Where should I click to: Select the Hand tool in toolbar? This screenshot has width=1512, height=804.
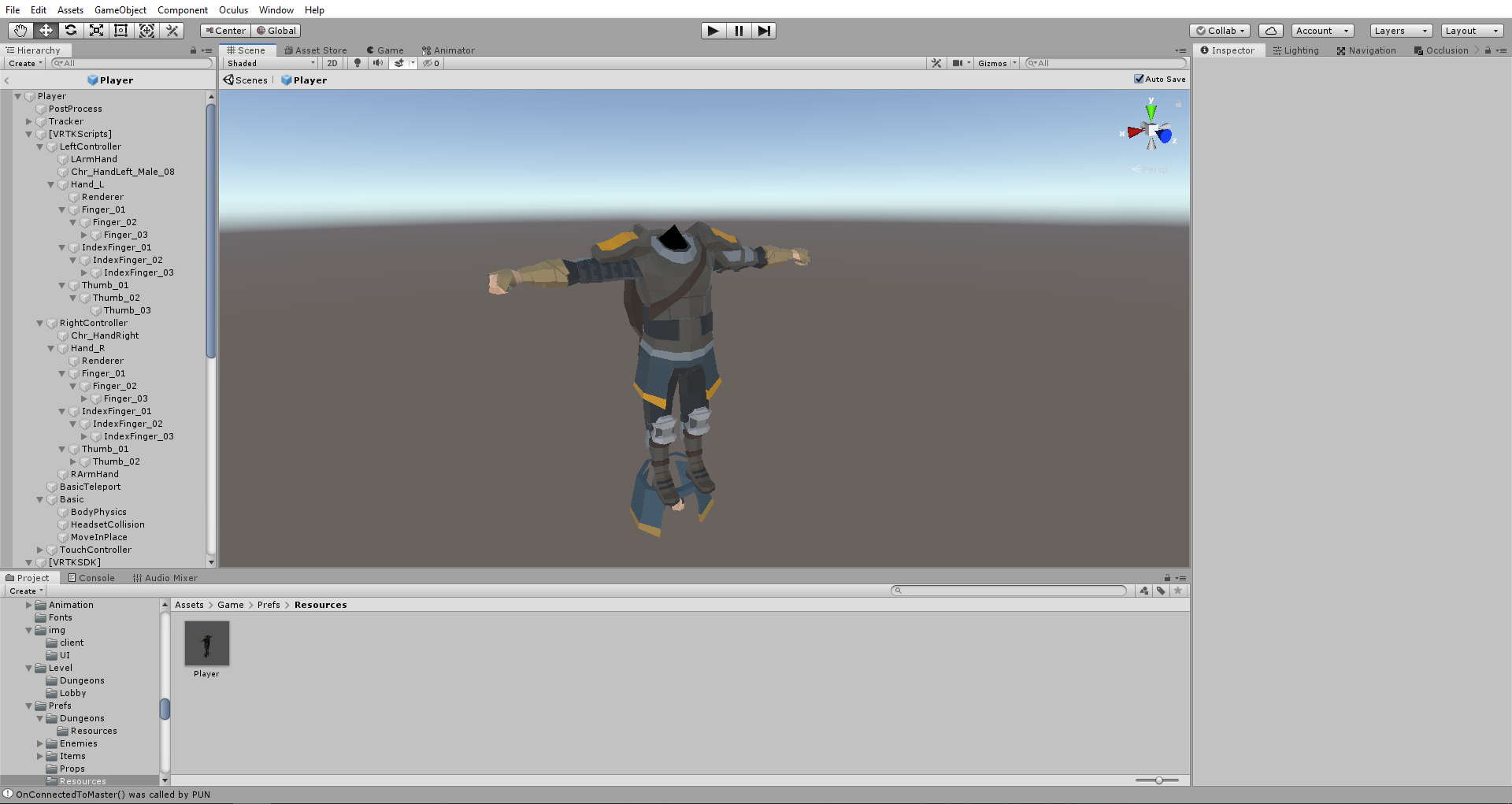[20, 31]
